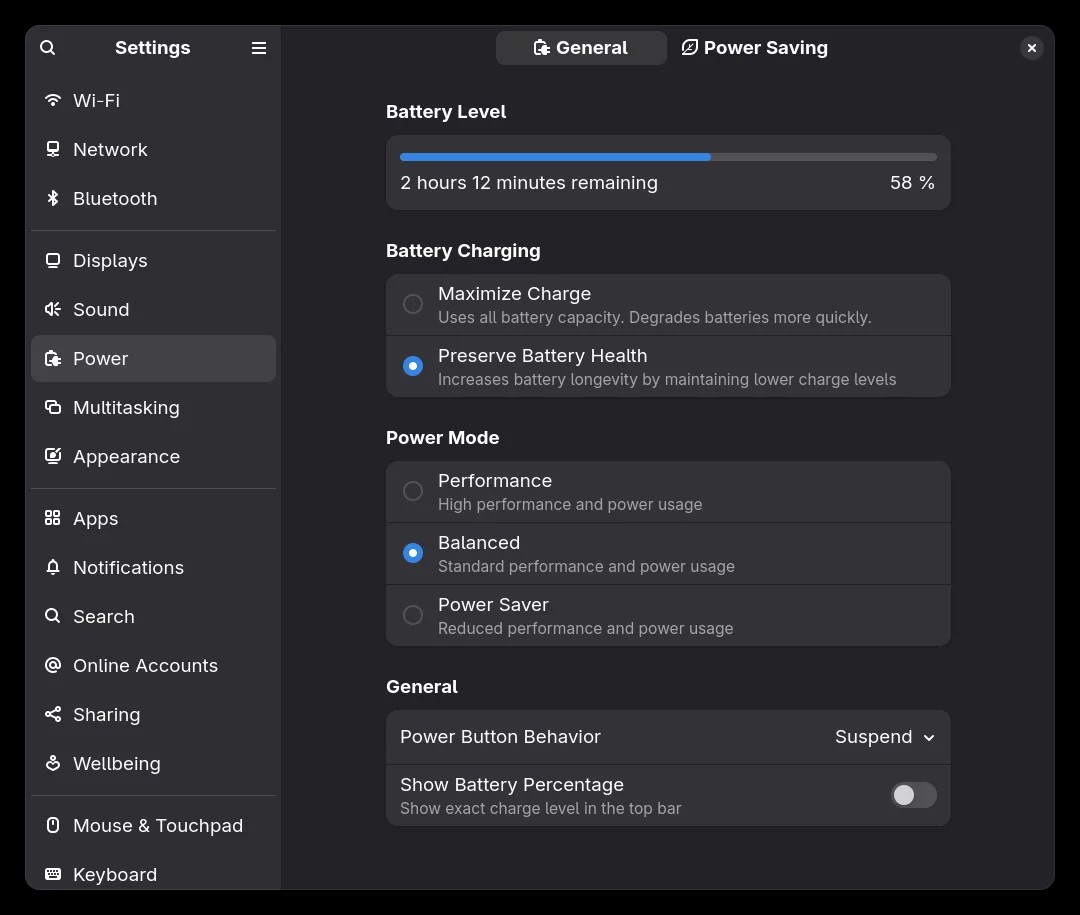
Task: Select the Bluetooth icon in sidebar
Action: 53,198
